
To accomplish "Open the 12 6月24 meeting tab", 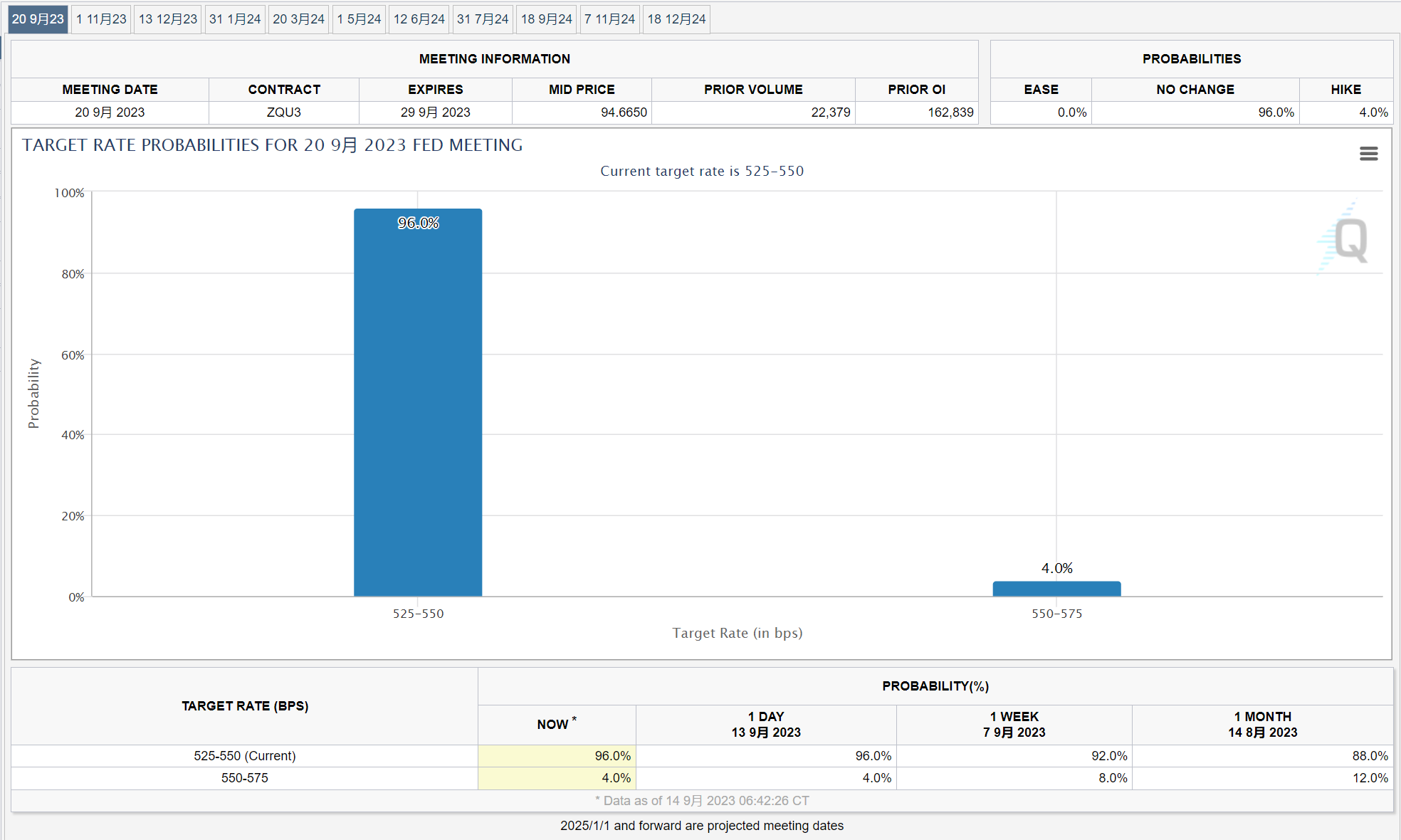I will pyautogui.click(x=419, y=19).
